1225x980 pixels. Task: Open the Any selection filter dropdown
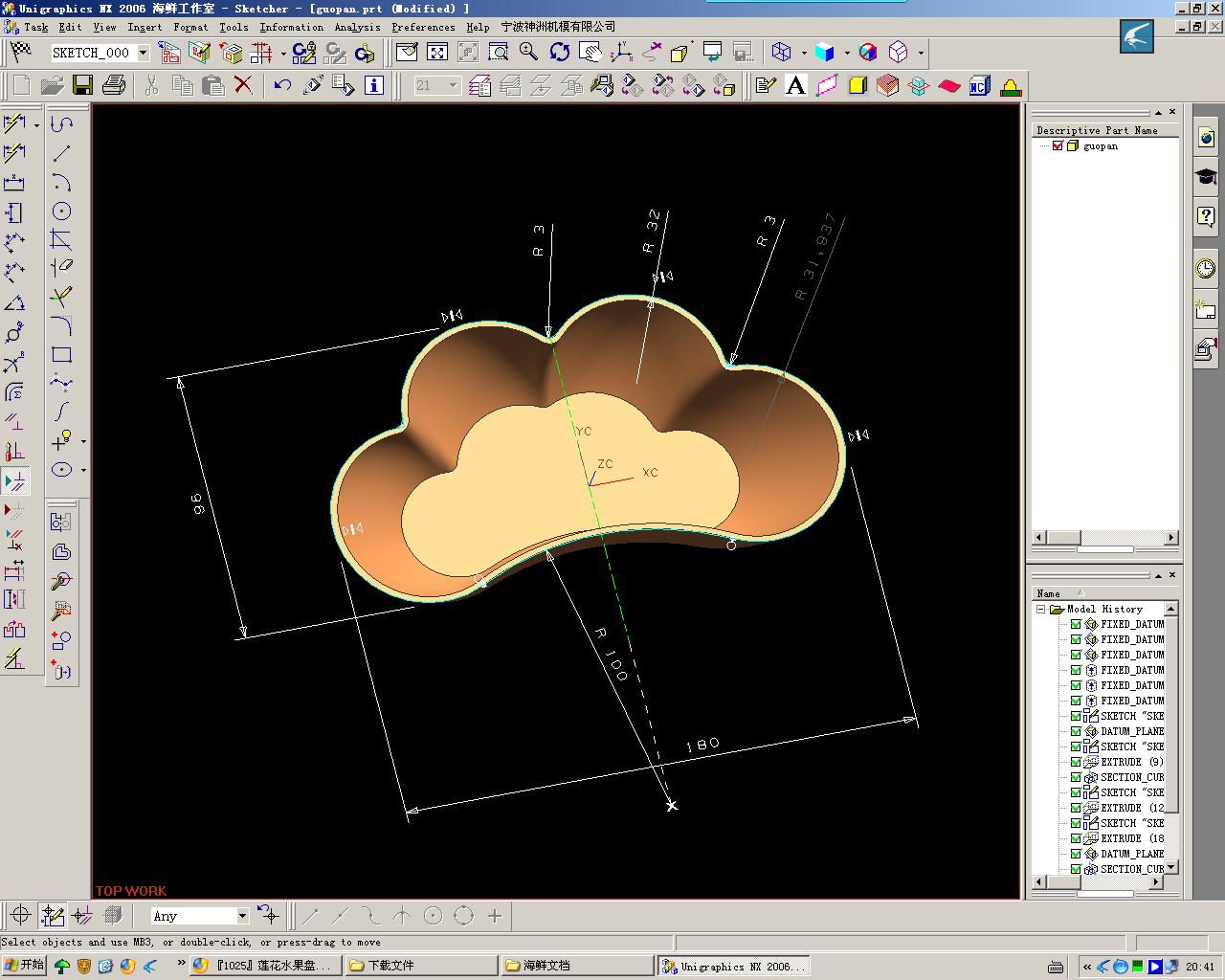242,916
